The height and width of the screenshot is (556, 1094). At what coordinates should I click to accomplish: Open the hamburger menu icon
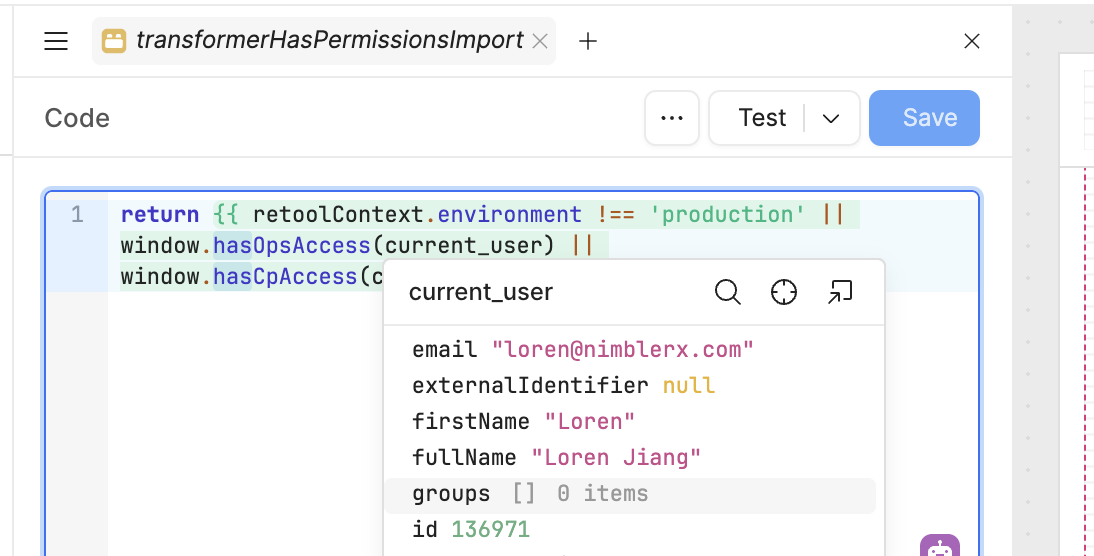(56, 41)
